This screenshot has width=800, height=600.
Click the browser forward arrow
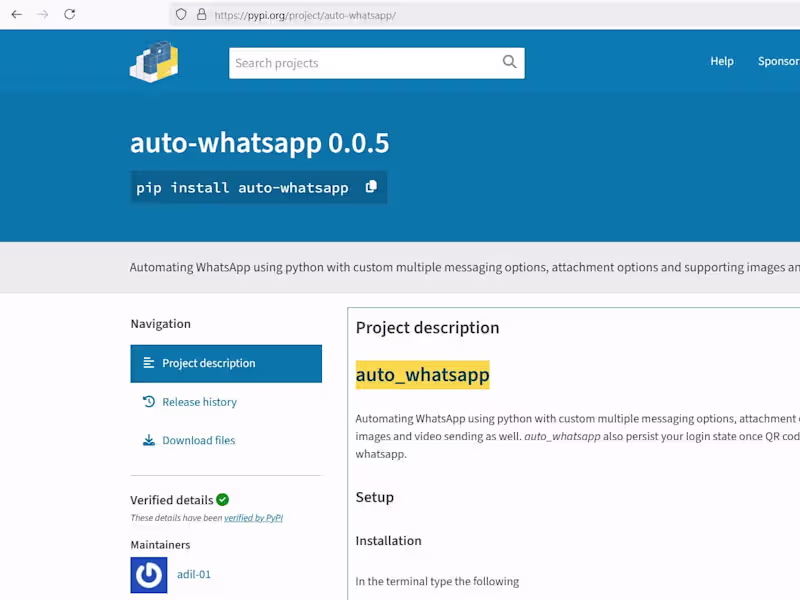click(x=42, y=14)
